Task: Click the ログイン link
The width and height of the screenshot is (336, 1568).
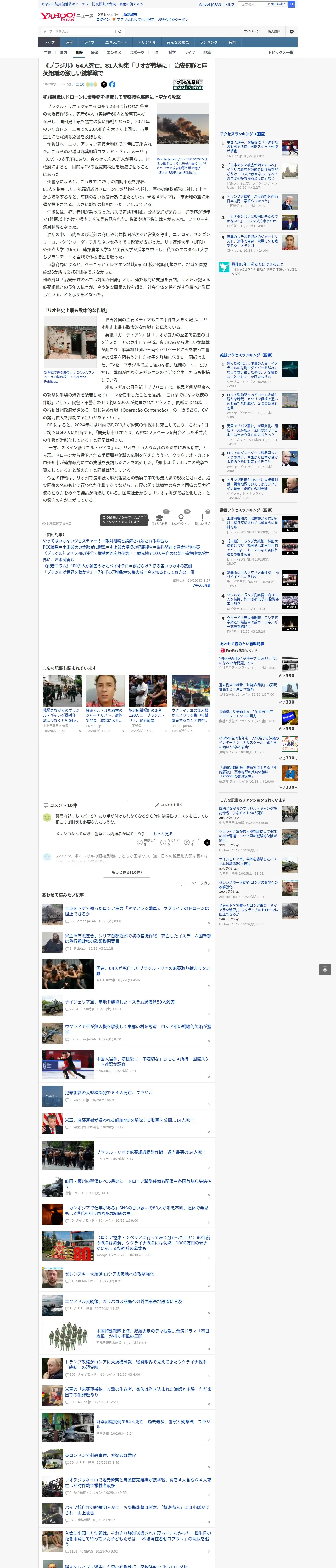Action: click(x=103, y=20)
